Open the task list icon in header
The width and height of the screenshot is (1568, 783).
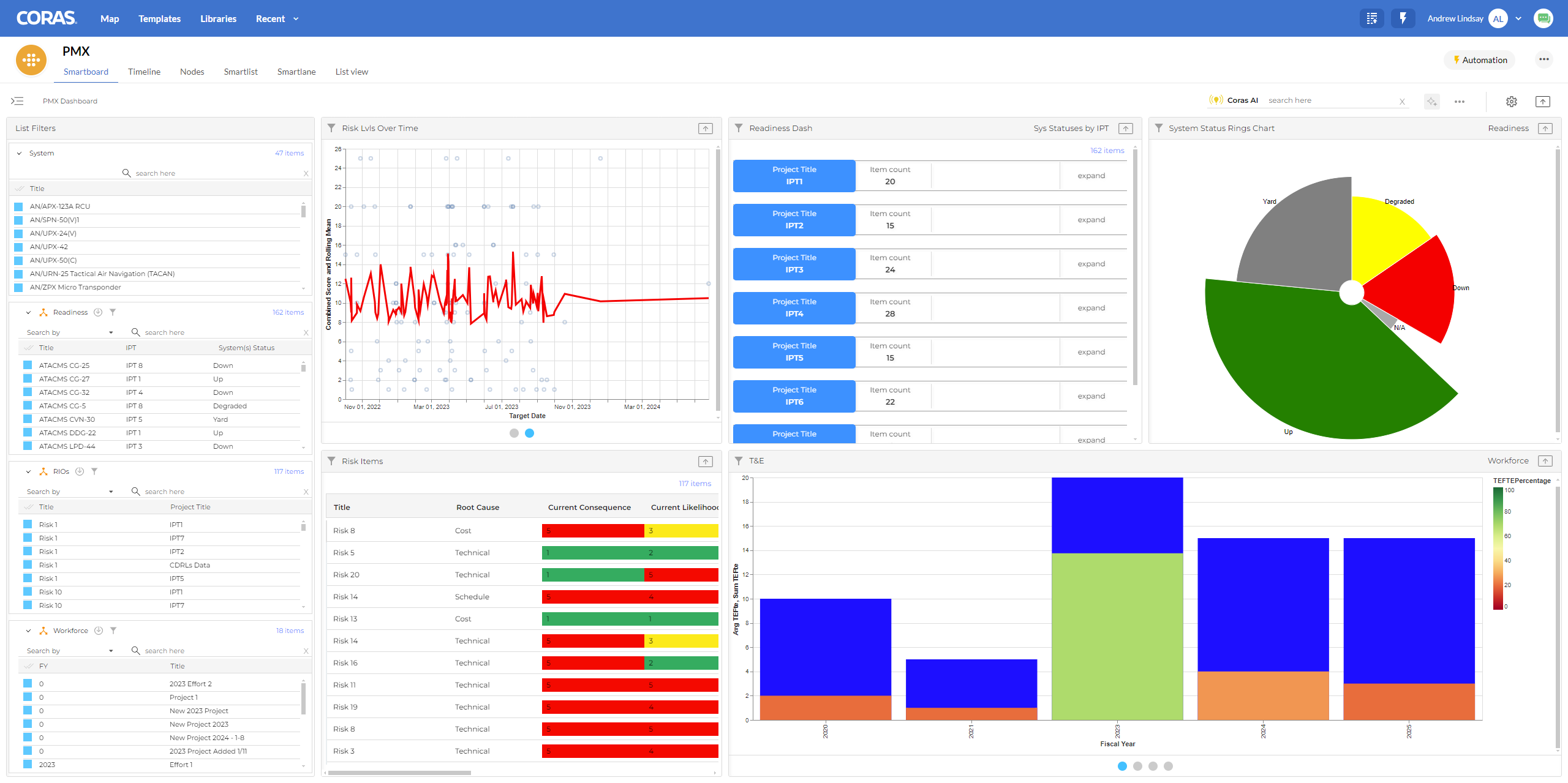tap(1371, 18)
